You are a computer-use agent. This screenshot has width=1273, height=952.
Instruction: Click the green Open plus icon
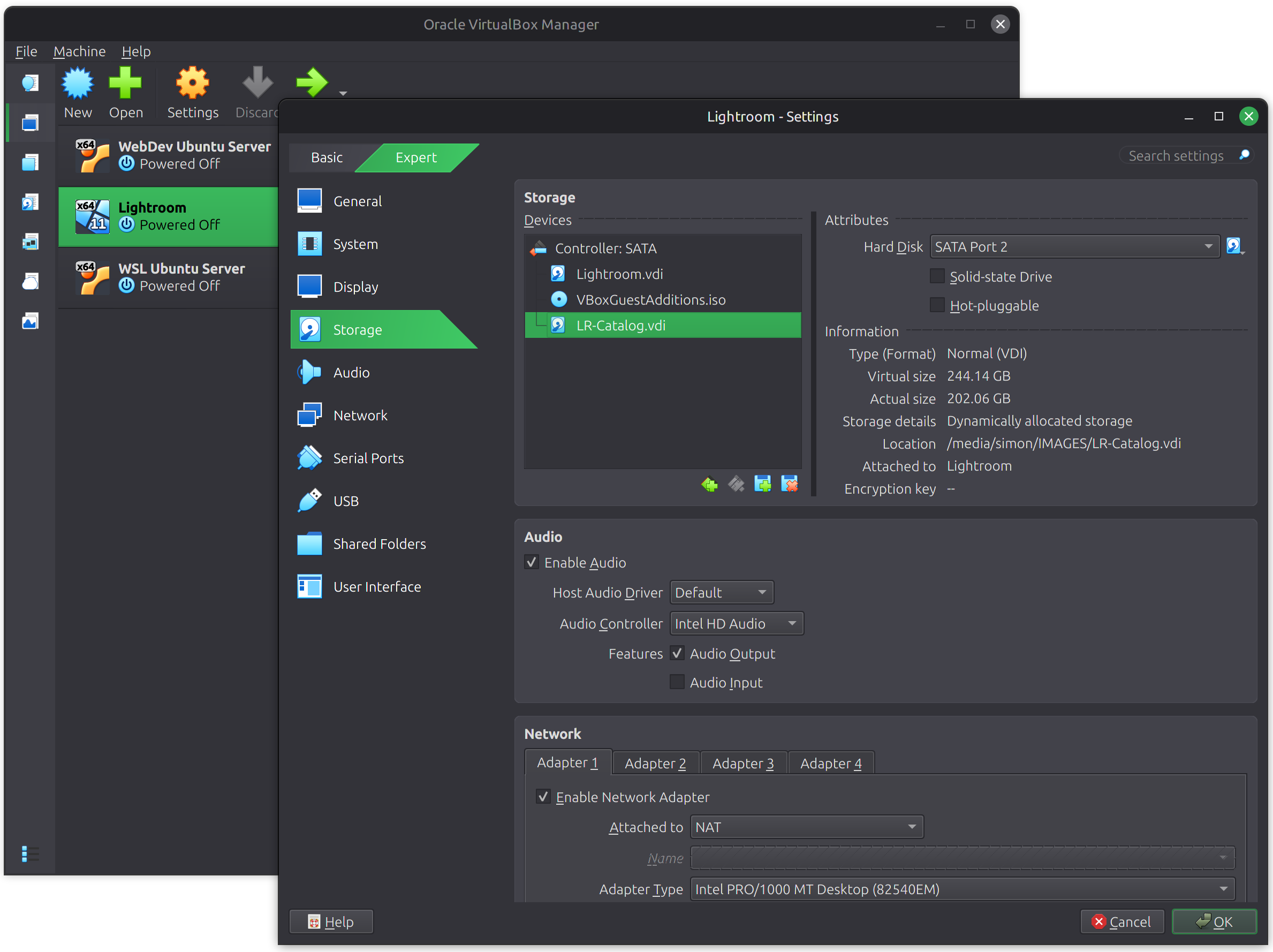click(x=125, y=84)
